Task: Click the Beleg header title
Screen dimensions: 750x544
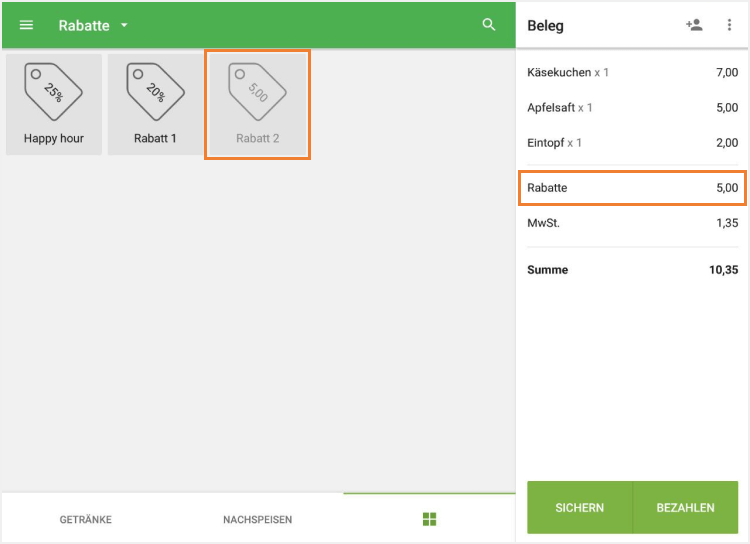Action: coord(546,26)
